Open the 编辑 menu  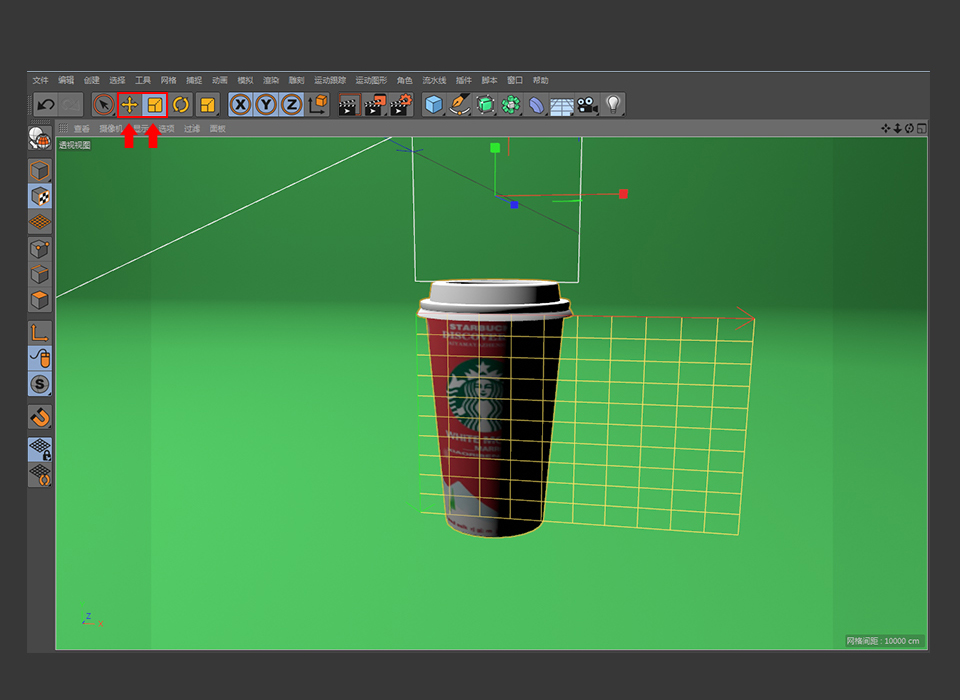pos(66,80)
